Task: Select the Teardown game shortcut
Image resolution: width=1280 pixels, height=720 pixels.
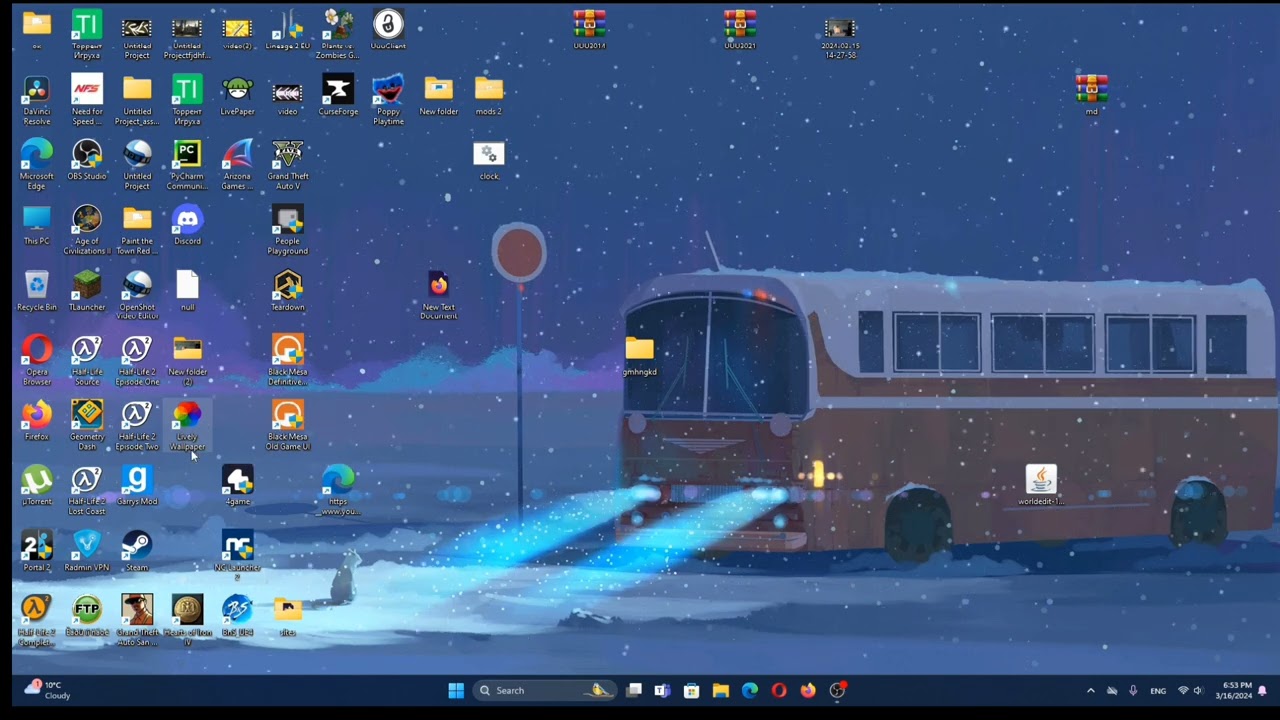Action: [288, 291]
